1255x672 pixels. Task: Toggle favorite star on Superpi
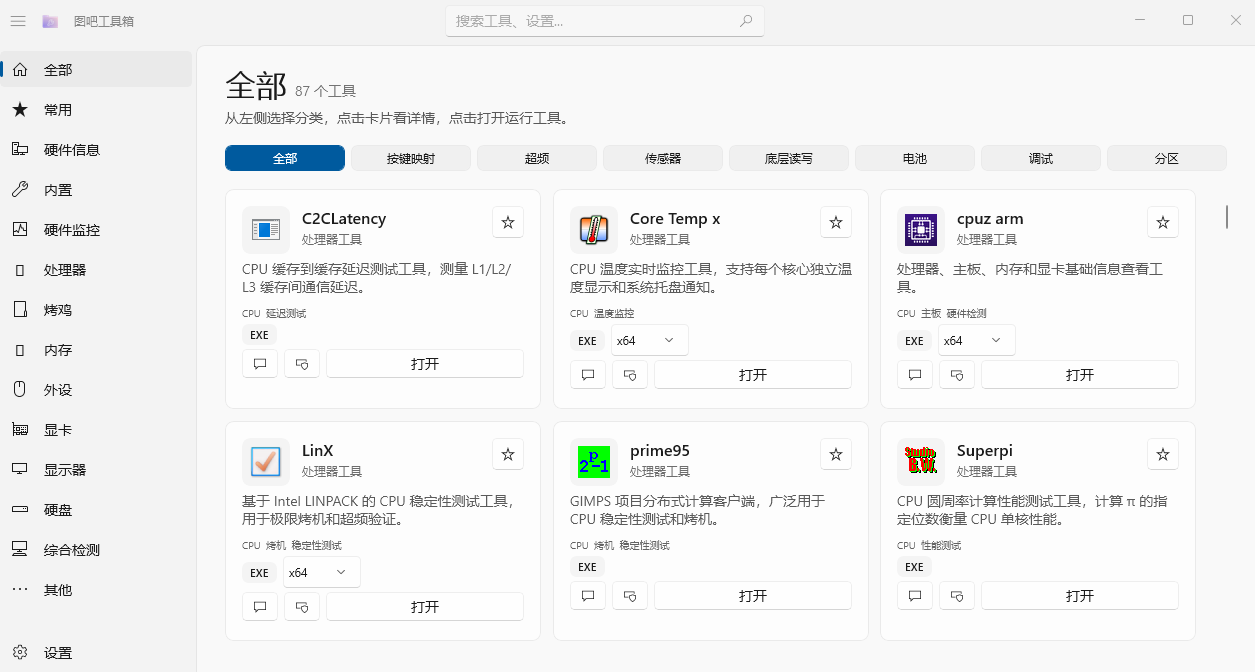(x=1163, y=454)
